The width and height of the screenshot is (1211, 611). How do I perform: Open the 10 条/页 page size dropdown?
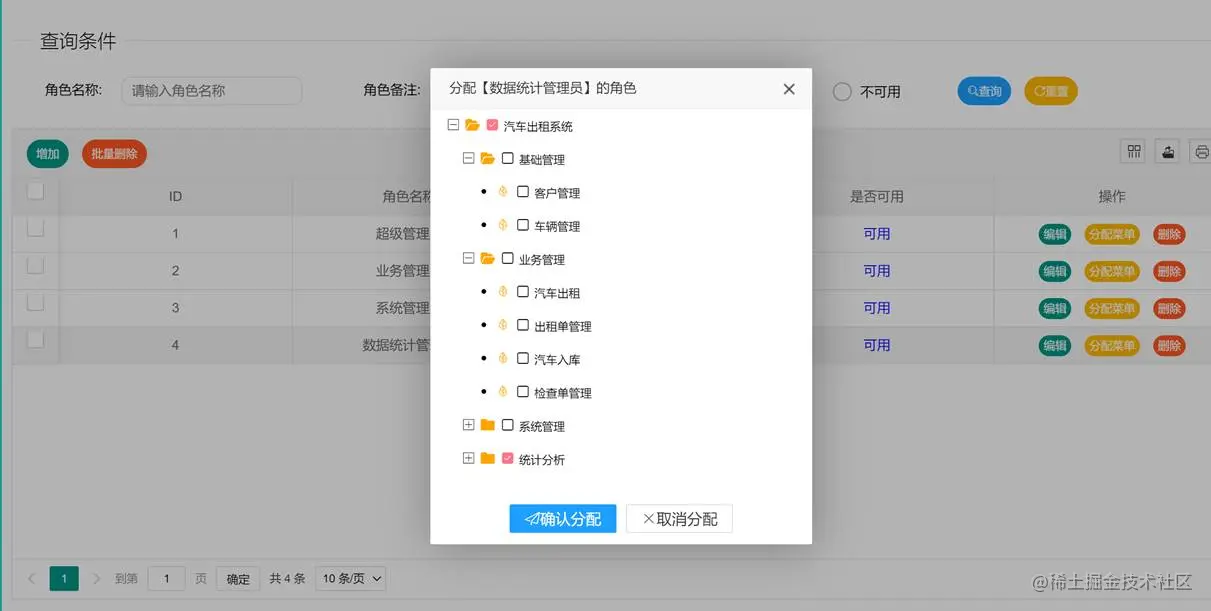coord(351,578)
